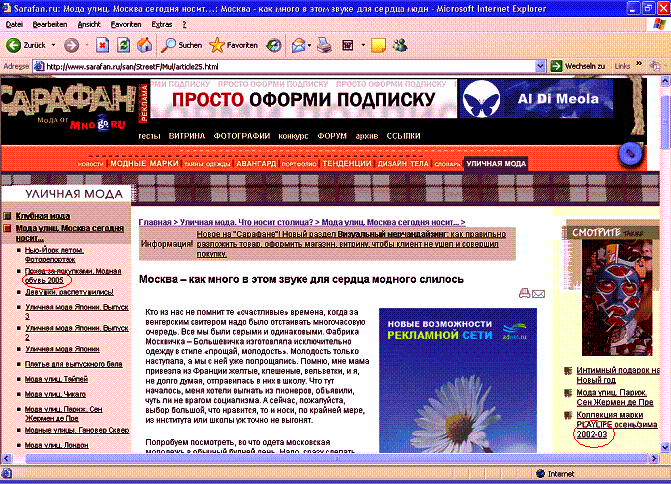The image size is (671, 484).
Task: Click the blue round button icon
Action: pos(630,153)
